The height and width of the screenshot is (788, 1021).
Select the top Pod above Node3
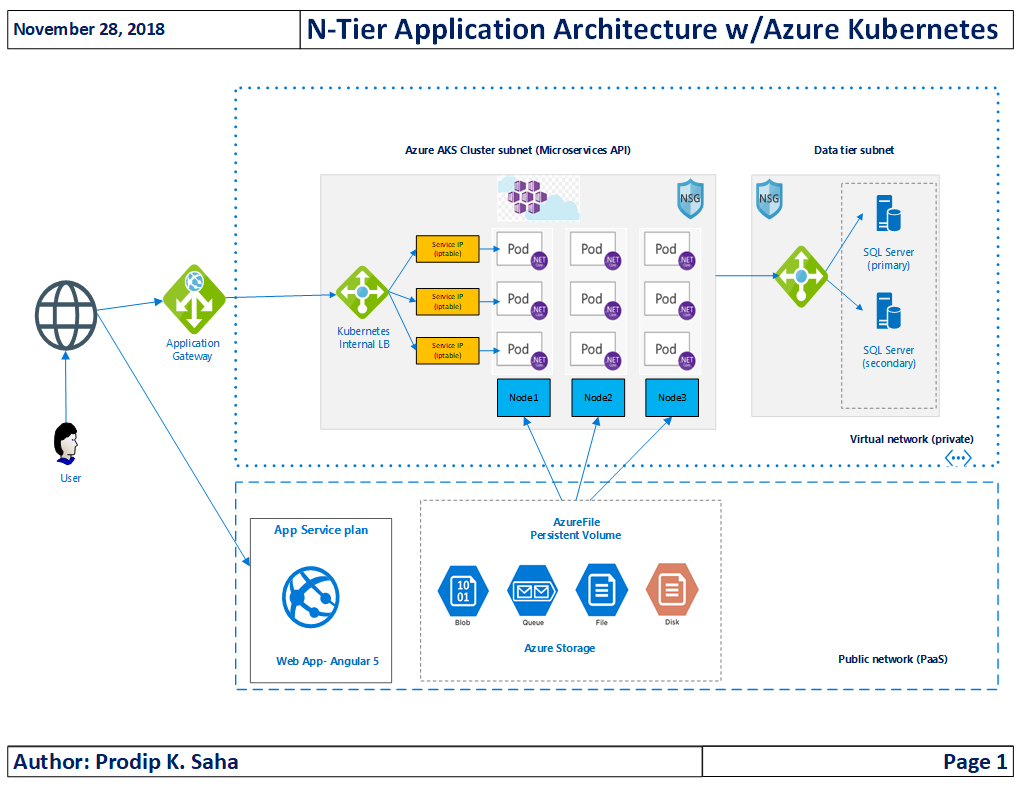669,250
